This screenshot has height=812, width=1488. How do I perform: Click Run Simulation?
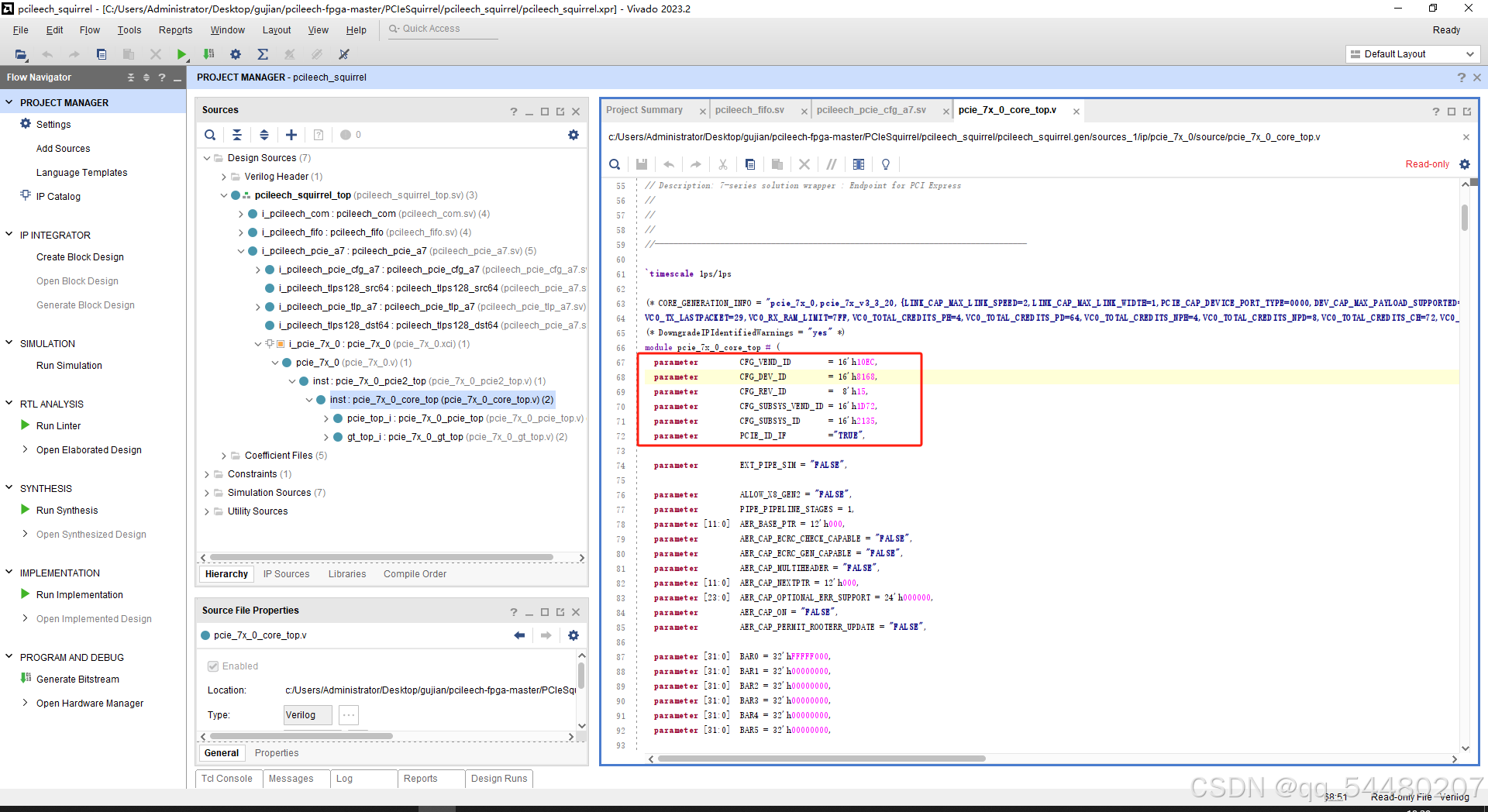[69, 366]
